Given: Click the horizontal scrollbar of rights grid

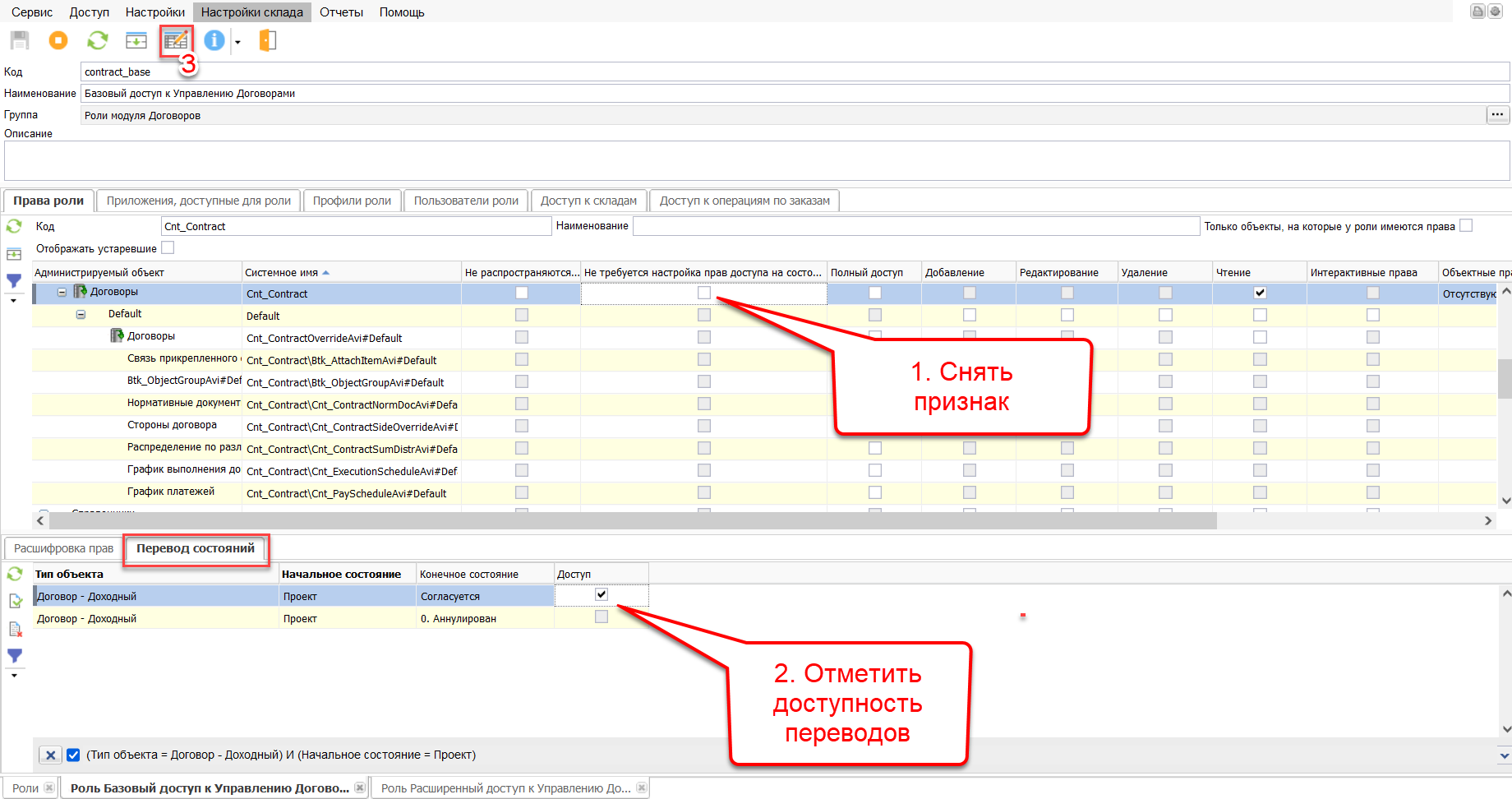Looking at the screenshot, I should click(x=633, y=521).
